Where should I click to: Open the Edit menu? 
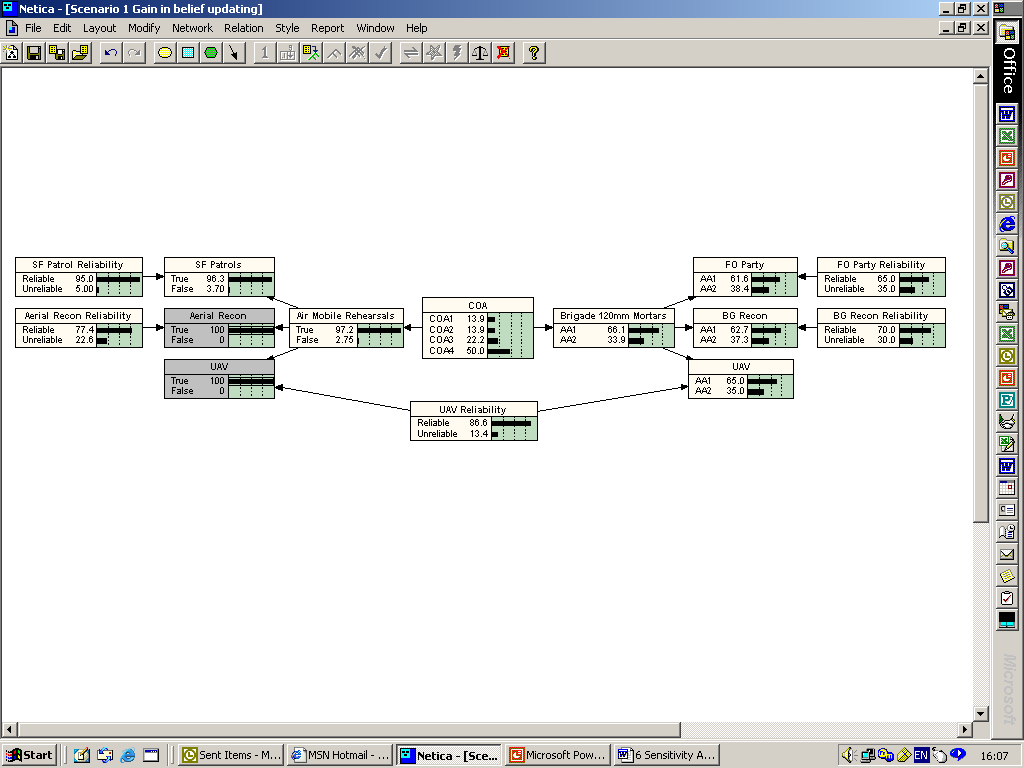tap(62, 28)
